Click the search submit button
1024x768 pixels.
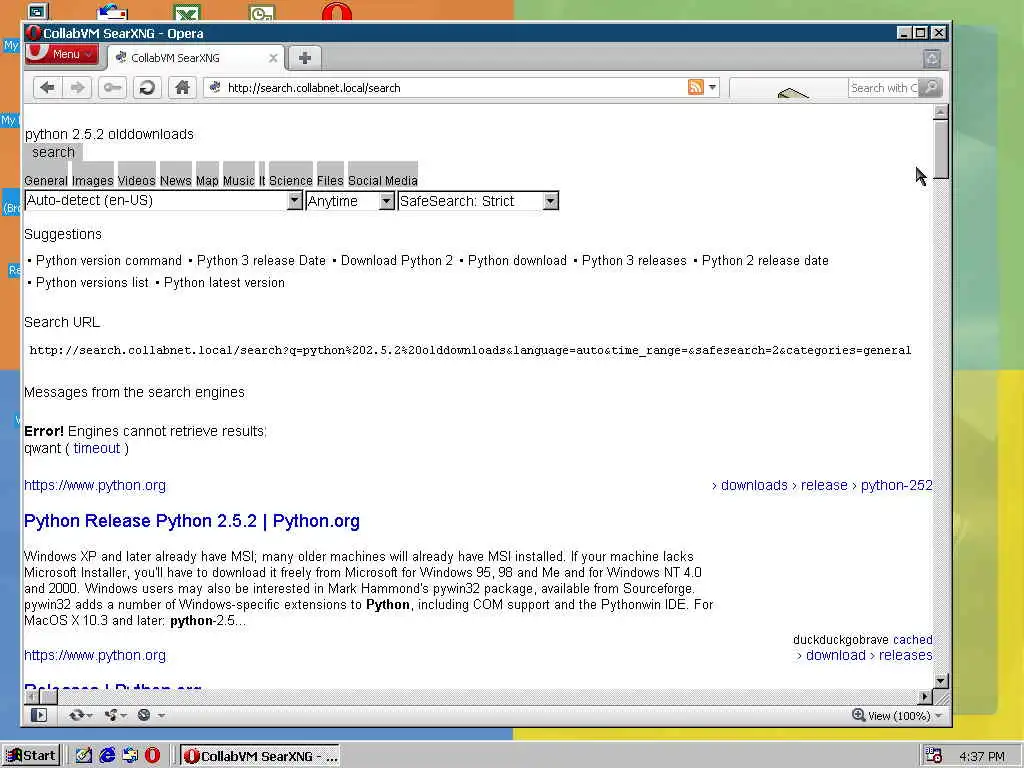(54, 152)
